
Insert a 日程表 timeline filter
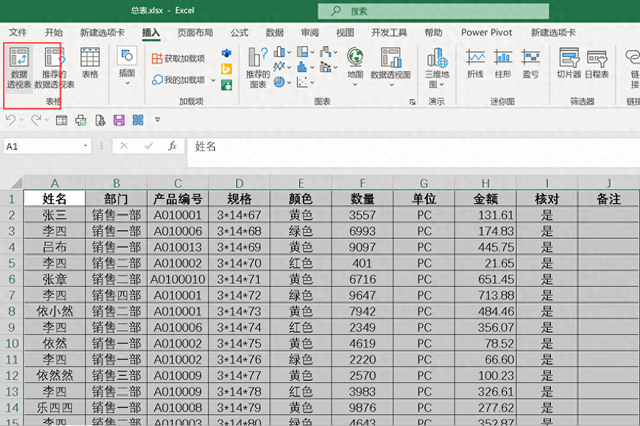[x=597, y=63]
